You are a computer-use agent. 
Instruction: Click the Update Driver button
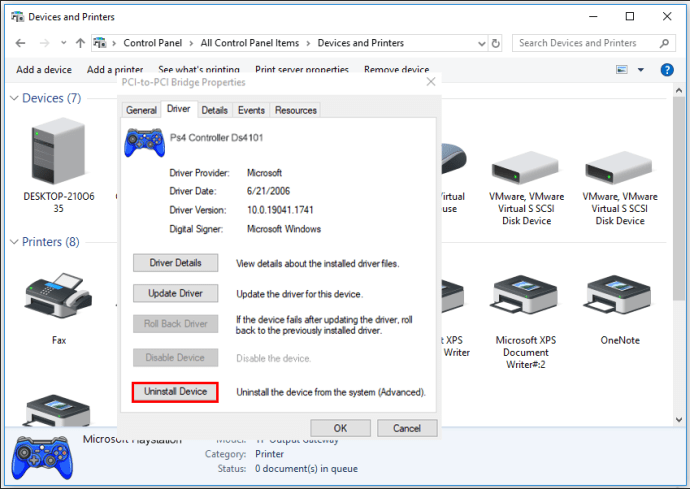coord(175,293)
